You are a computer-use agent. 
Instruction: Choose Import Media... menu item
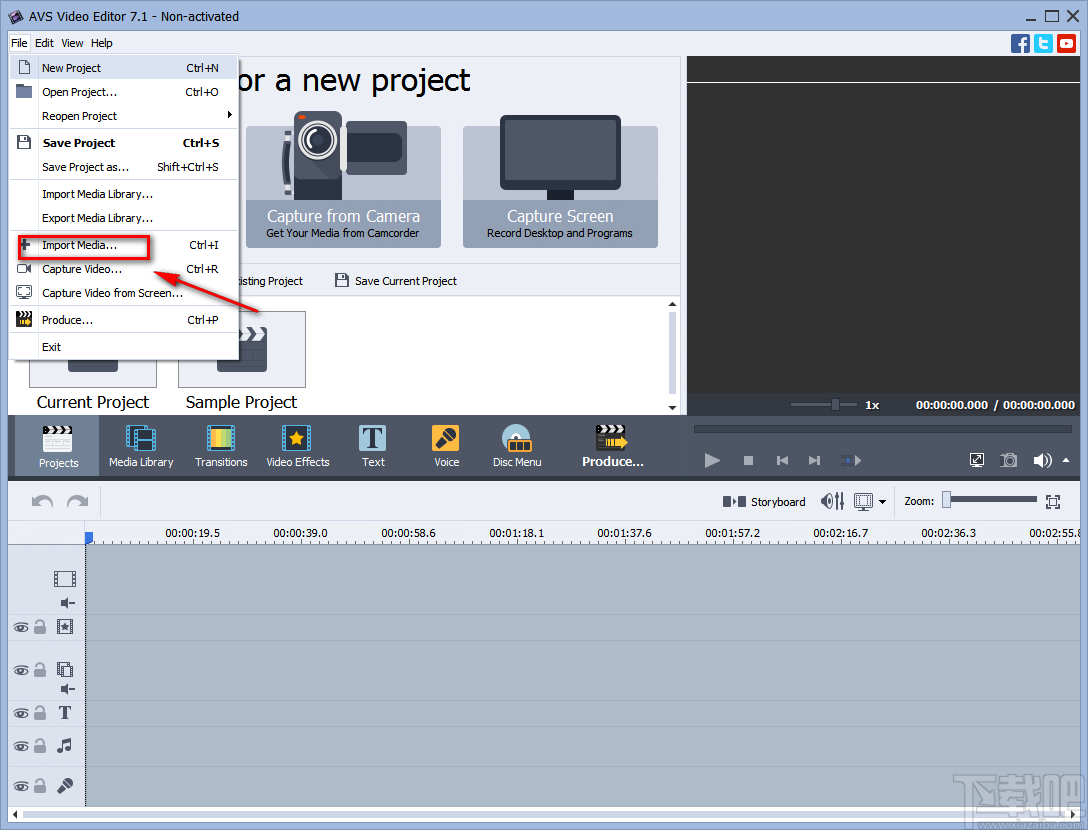(x=124, y=245)
